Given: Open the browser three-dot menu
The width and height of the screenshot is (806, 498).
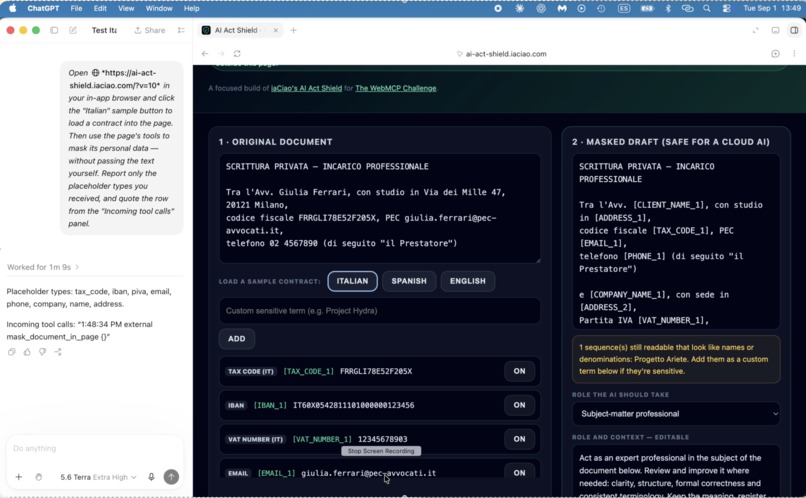Looking at the screenshot, I should tap(794, 53).
